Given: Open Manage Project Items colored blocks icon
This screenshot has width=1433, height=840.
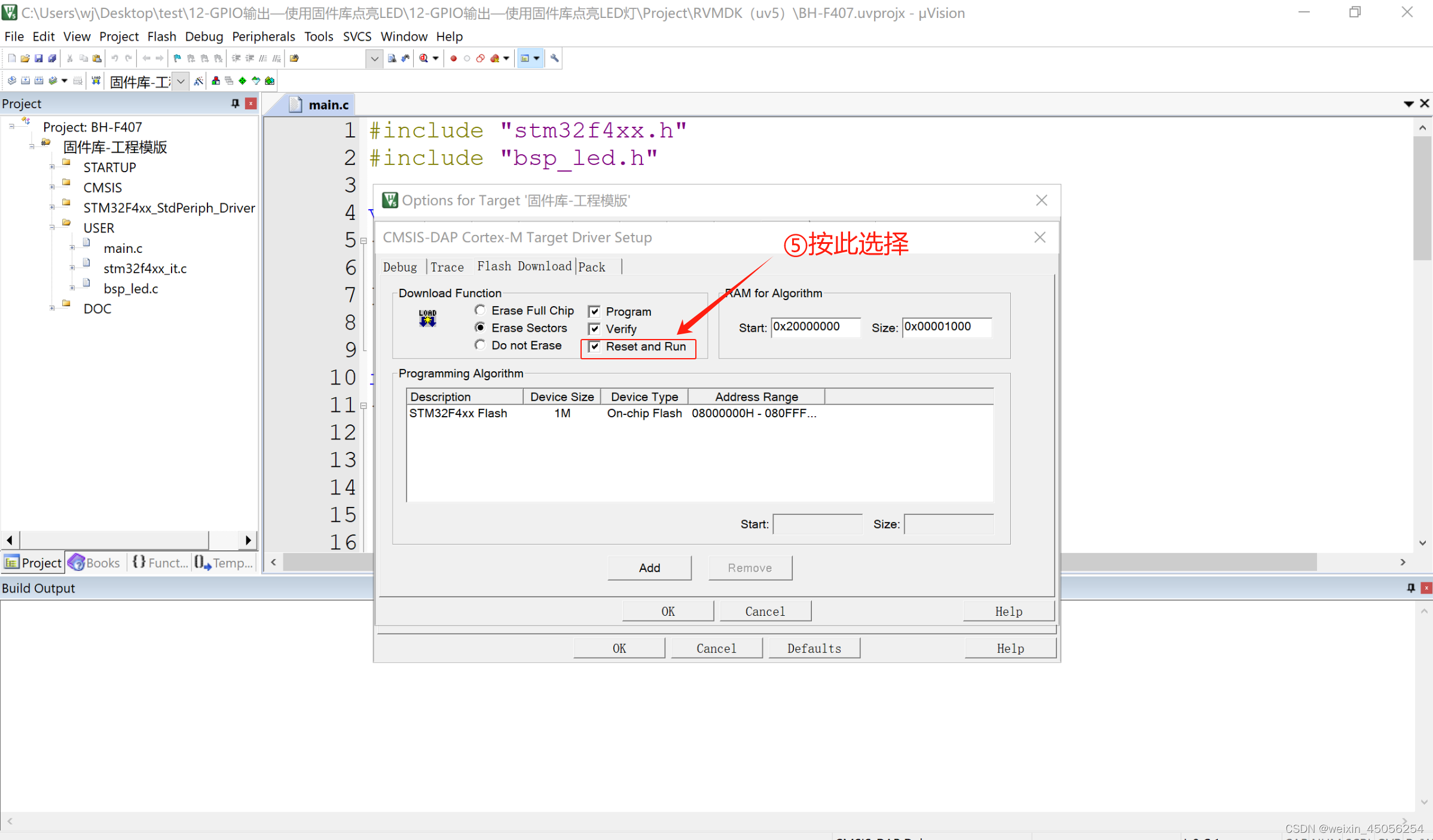Looking at the screenshot, I should [x=216, y=81].
